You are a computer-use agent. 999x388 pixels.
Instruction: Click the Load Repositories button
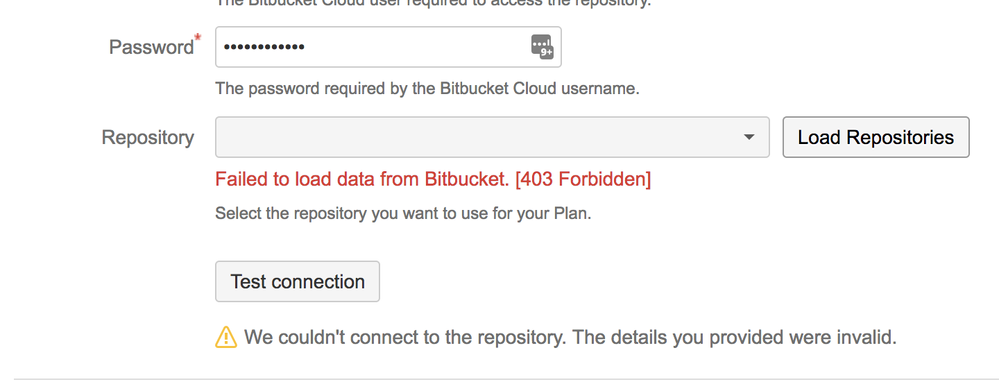coord(876,137)
